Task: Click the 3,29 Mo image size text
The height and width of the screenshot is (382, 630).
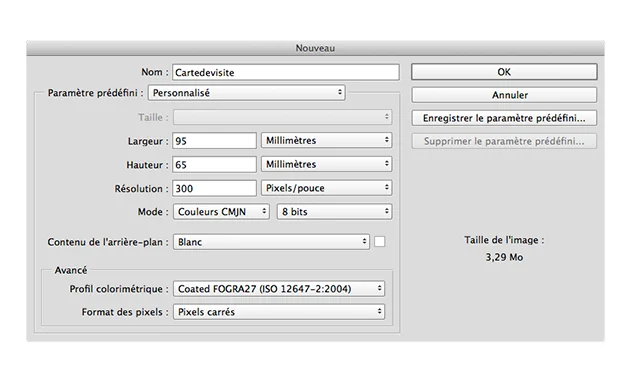Action: pos(504,257)
